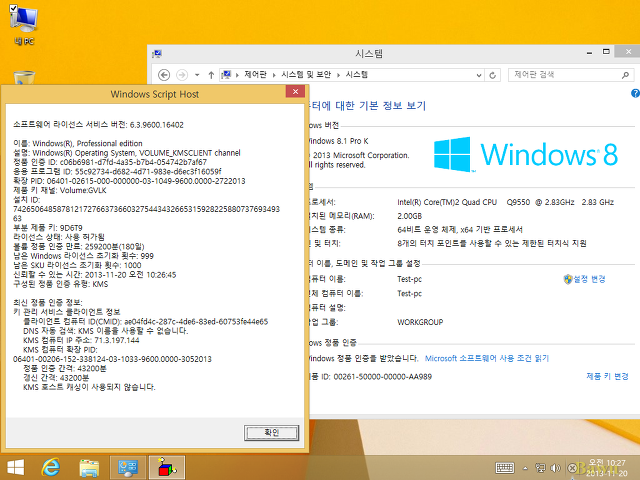Click the taskbar clock 오전 10:27
This screenshot has height=480, width=640.
coord(607,468)
